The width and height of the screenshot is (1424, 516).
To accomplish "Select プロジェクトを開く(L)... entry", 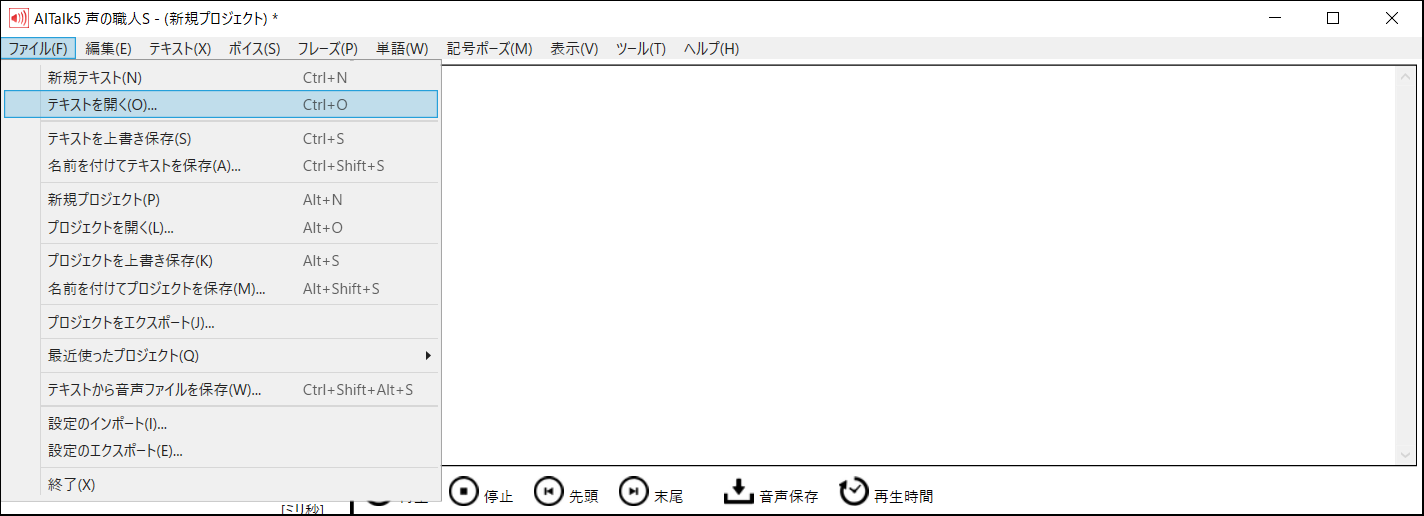I will 221,228.
